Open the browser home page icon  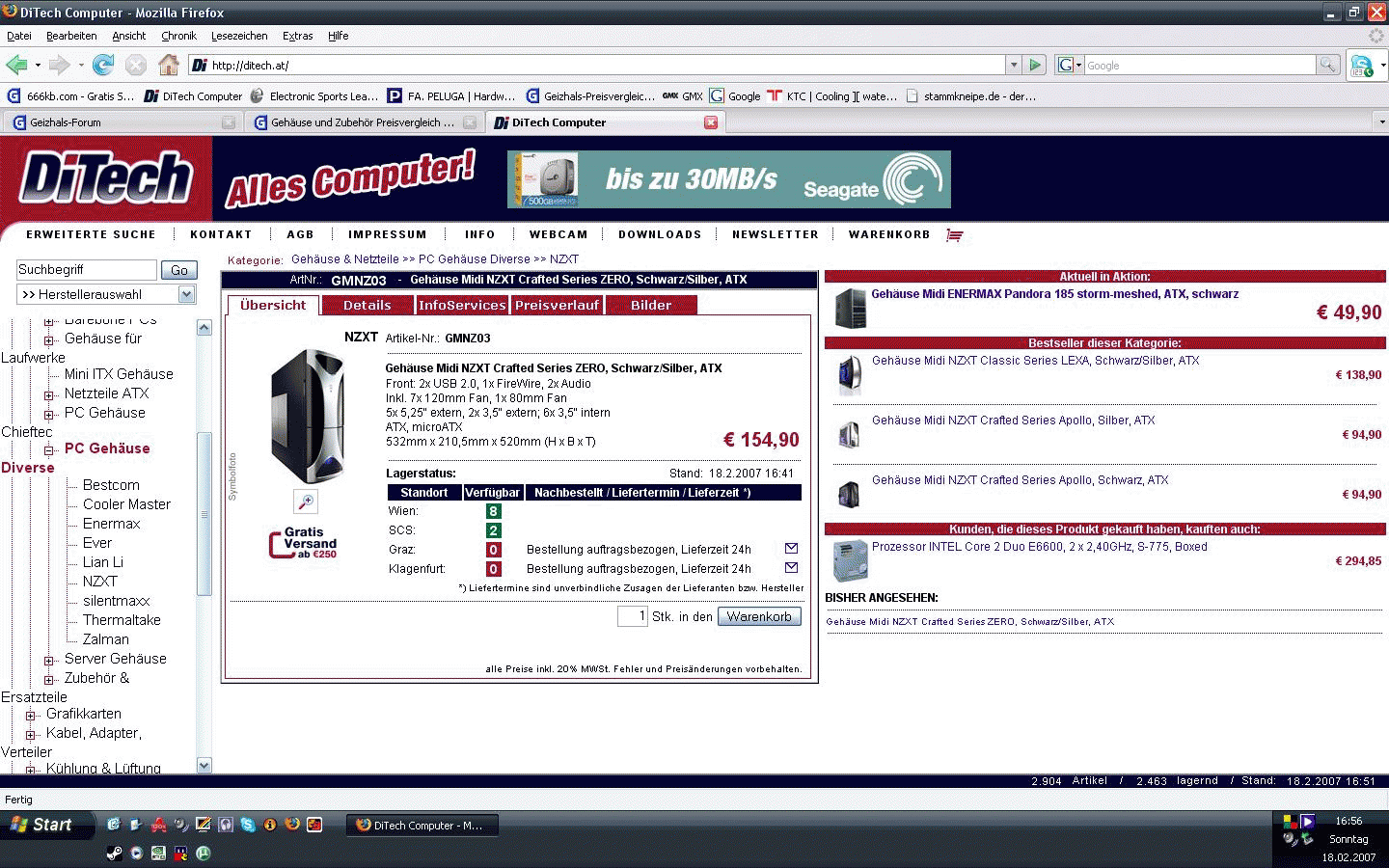coord(169,65)
